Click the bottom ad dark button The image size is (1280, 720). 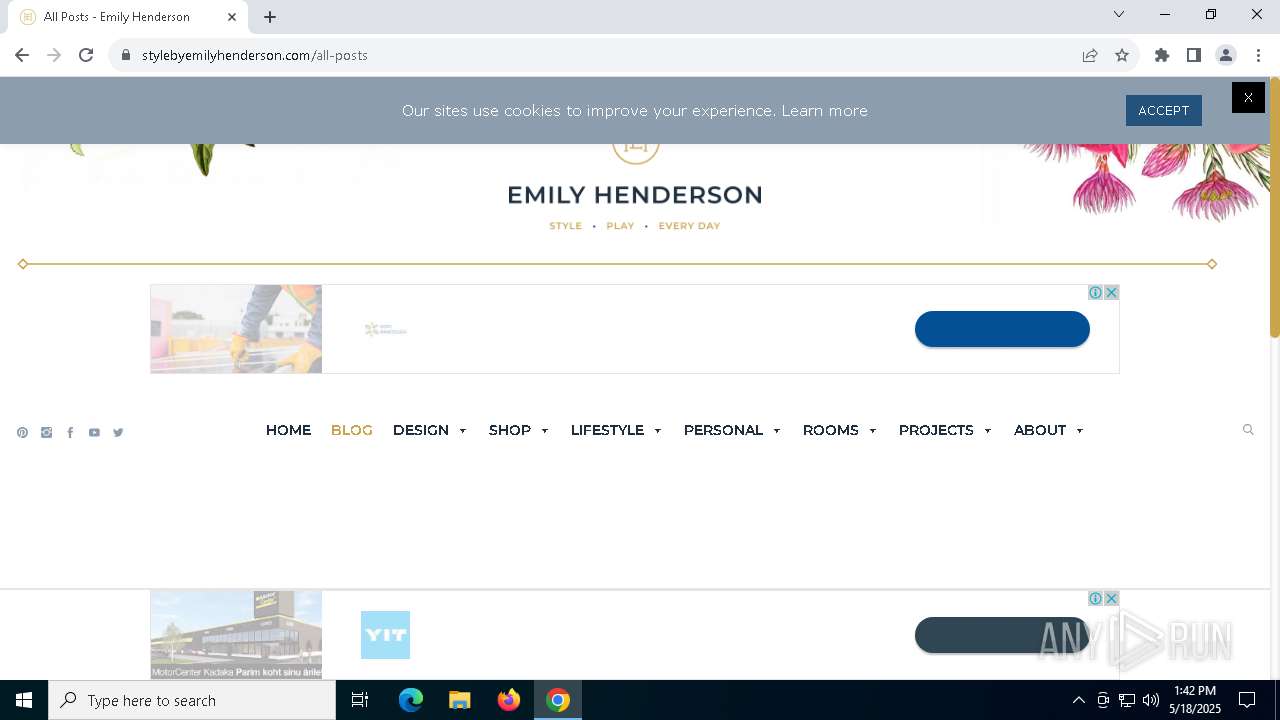(1002, 635)
